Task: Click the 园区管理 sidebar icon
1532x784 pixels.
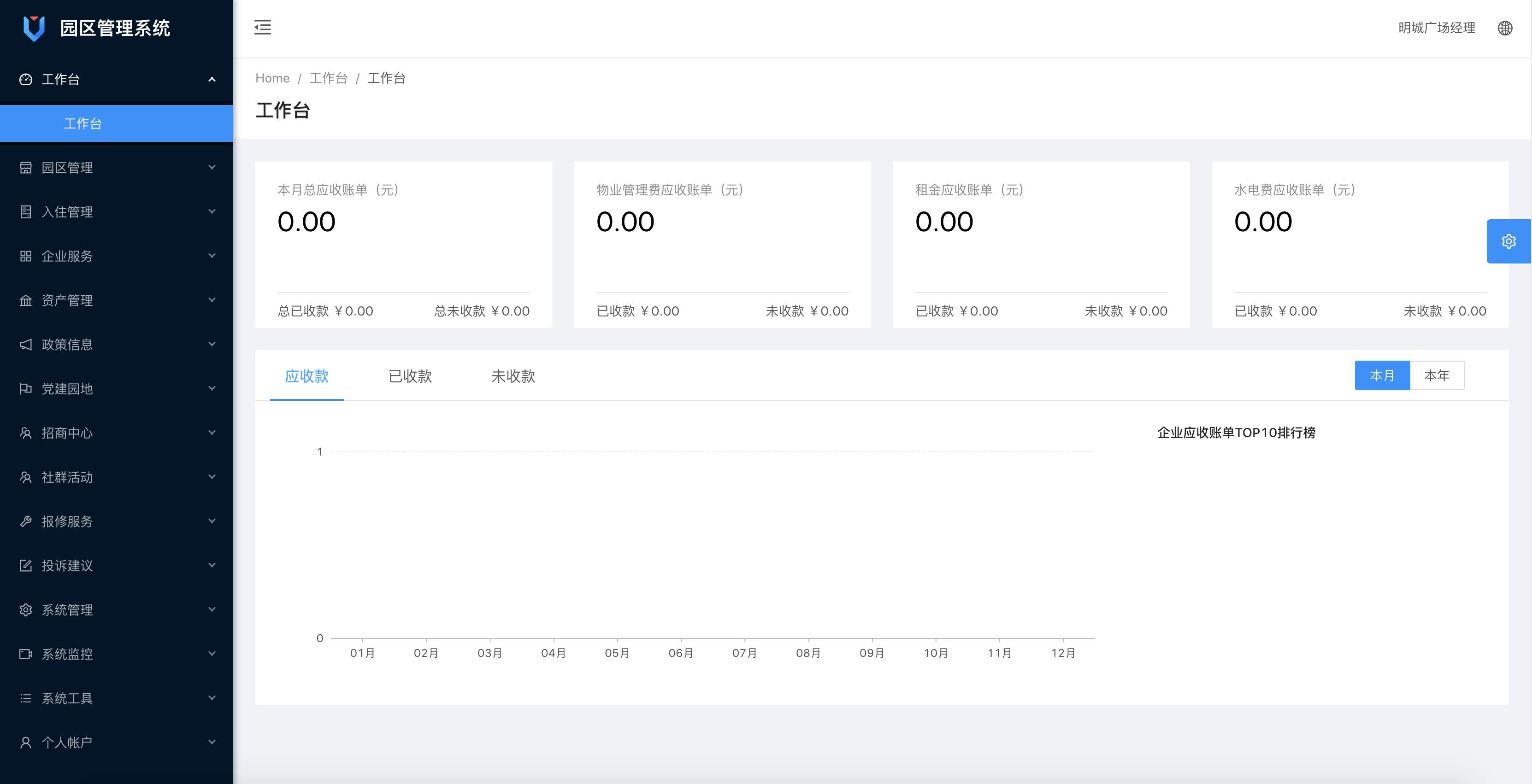Action: (25, 168)
